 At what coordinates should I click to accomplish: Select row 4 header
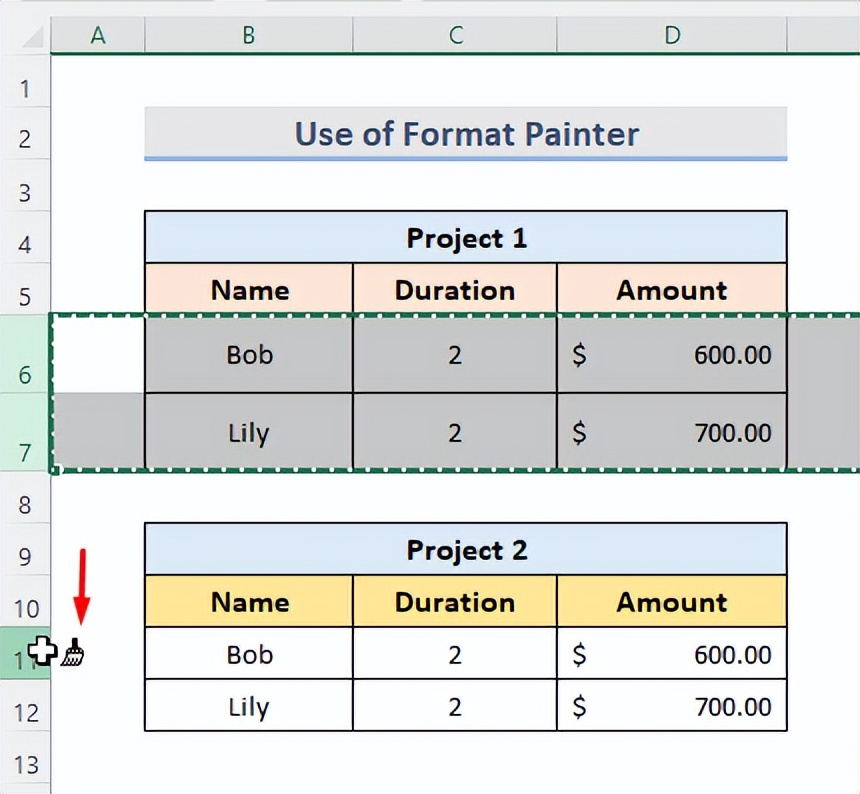25,237
